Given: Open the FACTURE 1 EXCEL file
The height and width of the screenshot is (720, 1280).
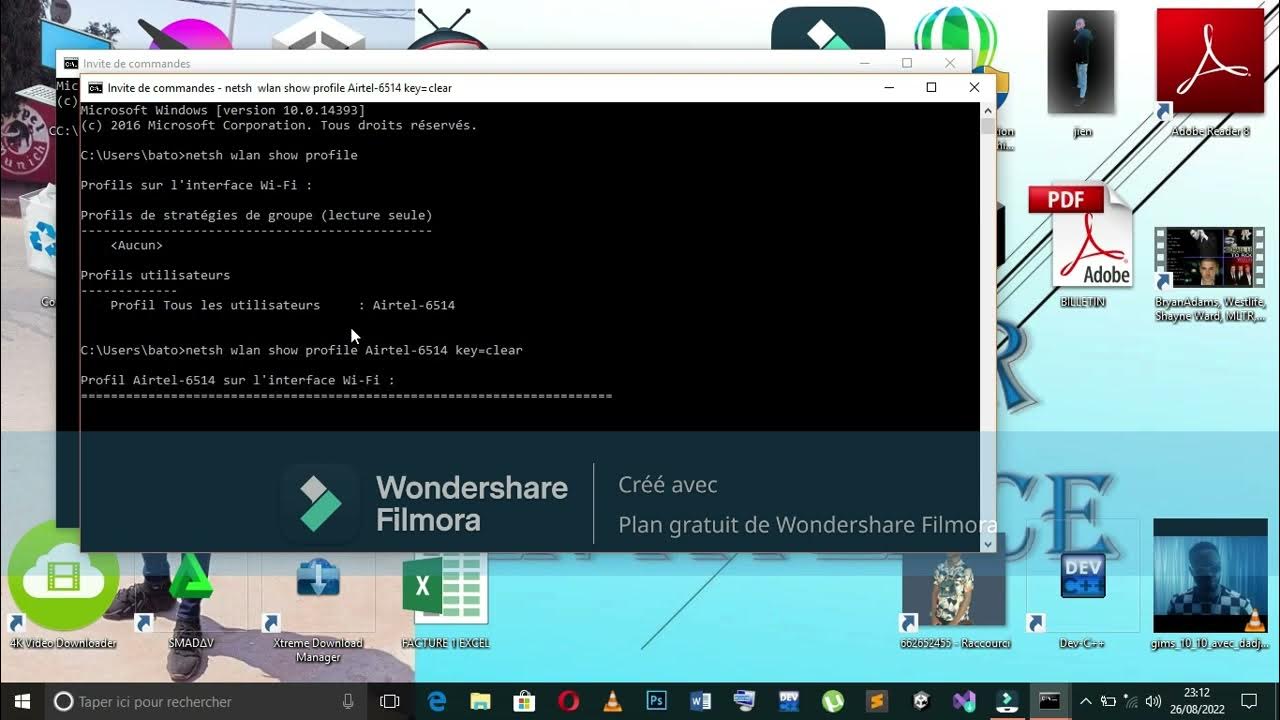Looking at the screenshot, I should [x=445, y=600].
